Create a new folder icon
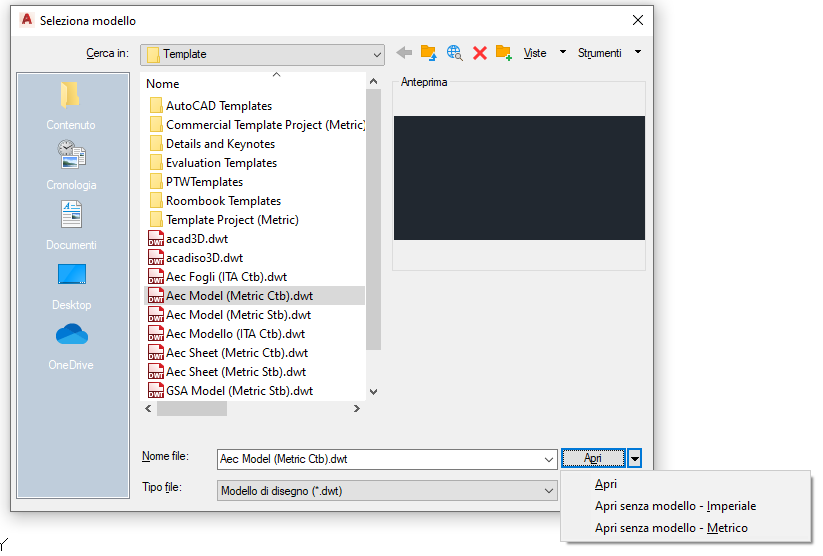Screen dimensions: 823x556 click(x=503, y=53)
